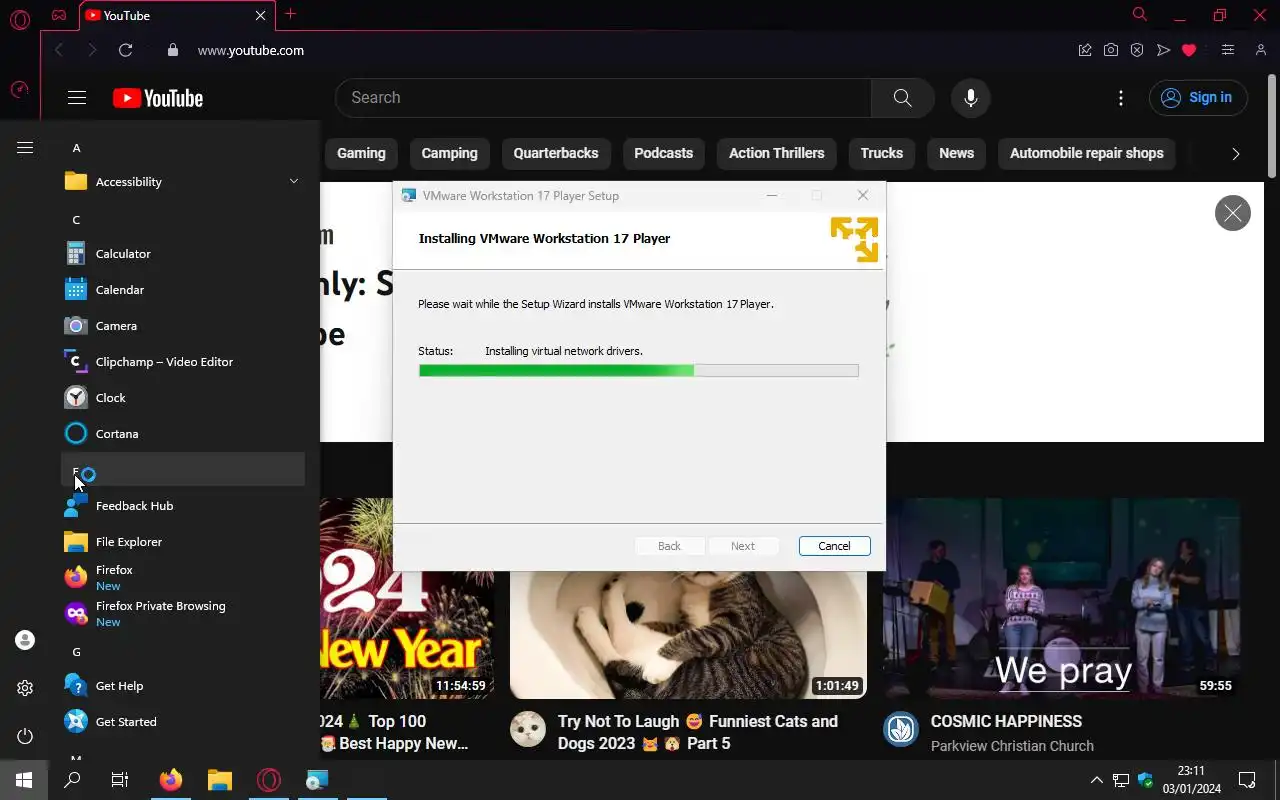Viewport: 1280px width, 800px height.
Task: Search with your voice microphone
Action: click(x=970, y=98)
